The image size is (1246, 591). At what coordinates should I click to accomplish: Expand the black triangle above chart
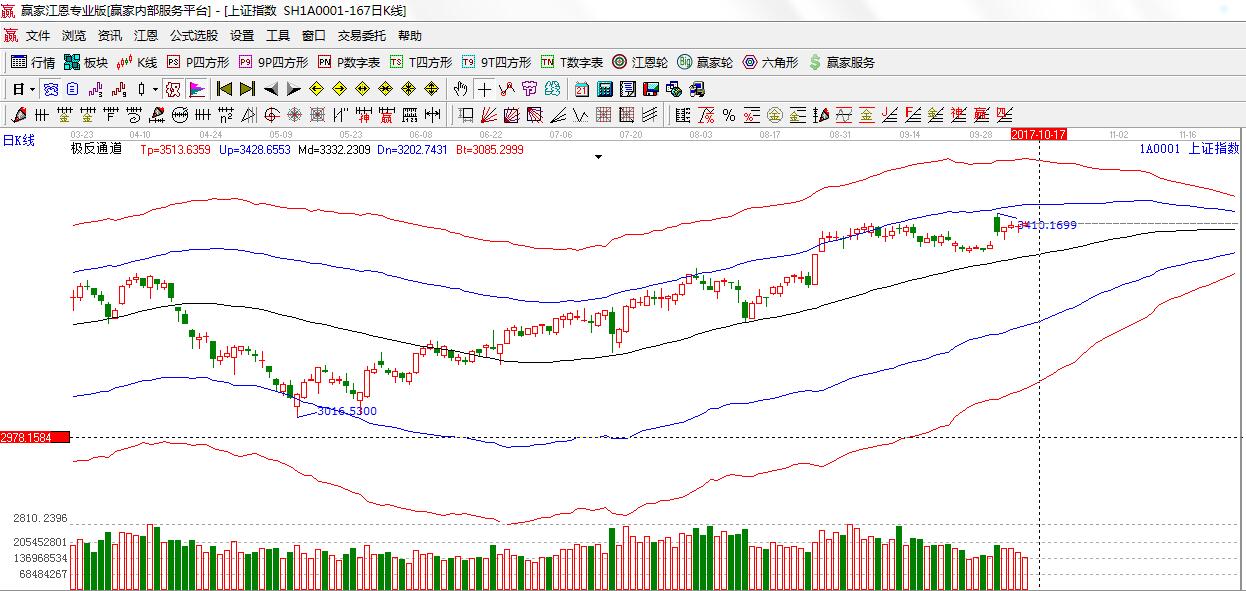point(598,157)
